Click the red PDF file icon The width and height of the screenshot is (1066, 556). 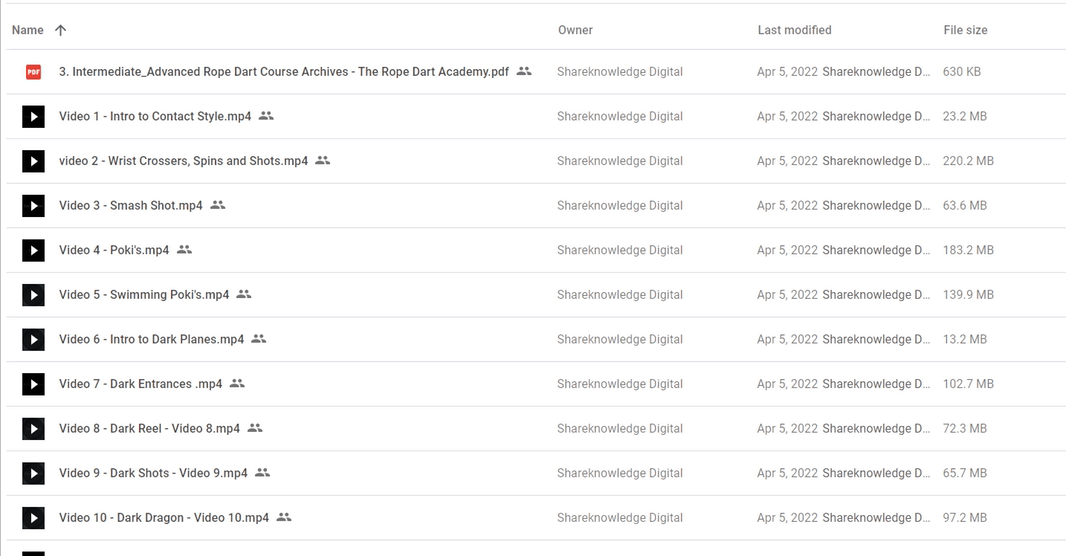(x=33, y=71)
